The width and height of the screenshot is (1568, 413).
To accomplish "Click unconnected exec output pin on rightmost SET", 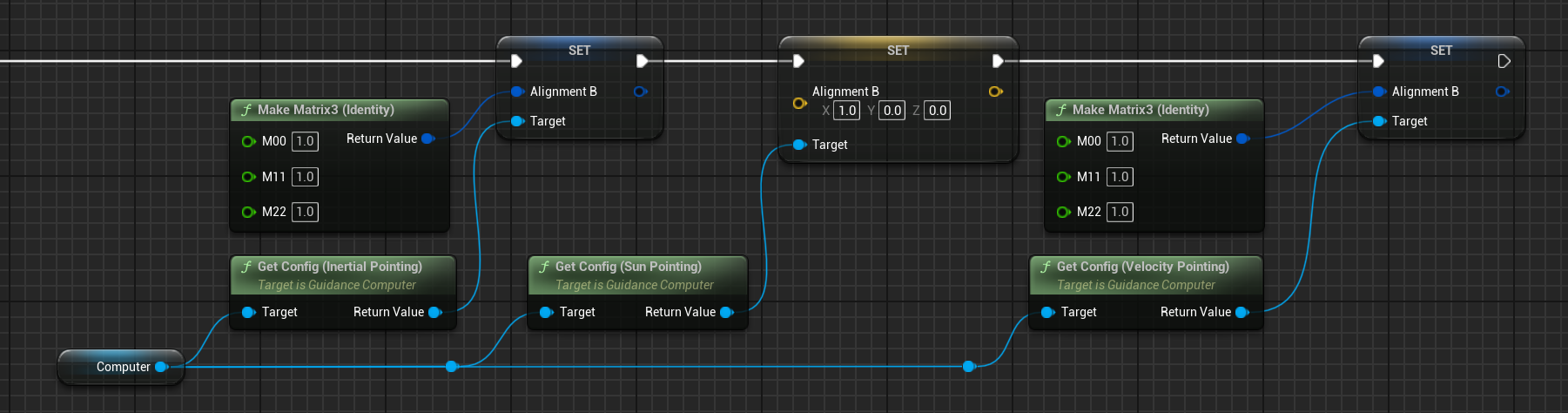I will tap(1504, 61).
